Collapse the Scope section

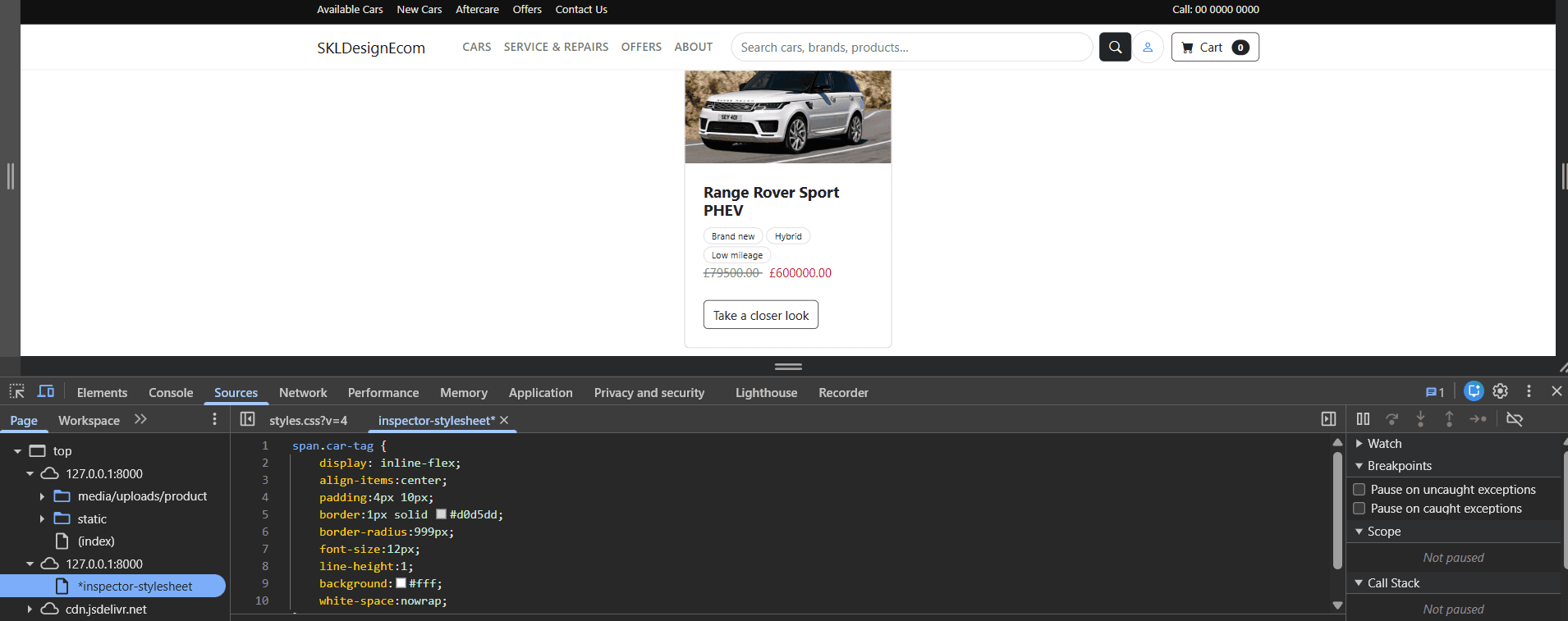coord(1359,531)
